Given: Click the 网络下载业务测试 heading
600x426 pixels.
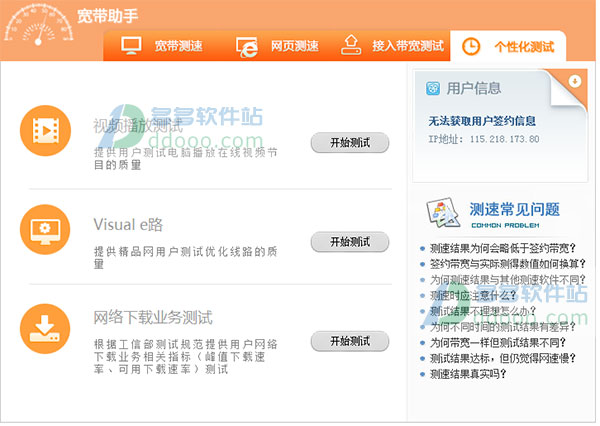Looking at the screenshot, I should tap(153, 317).
